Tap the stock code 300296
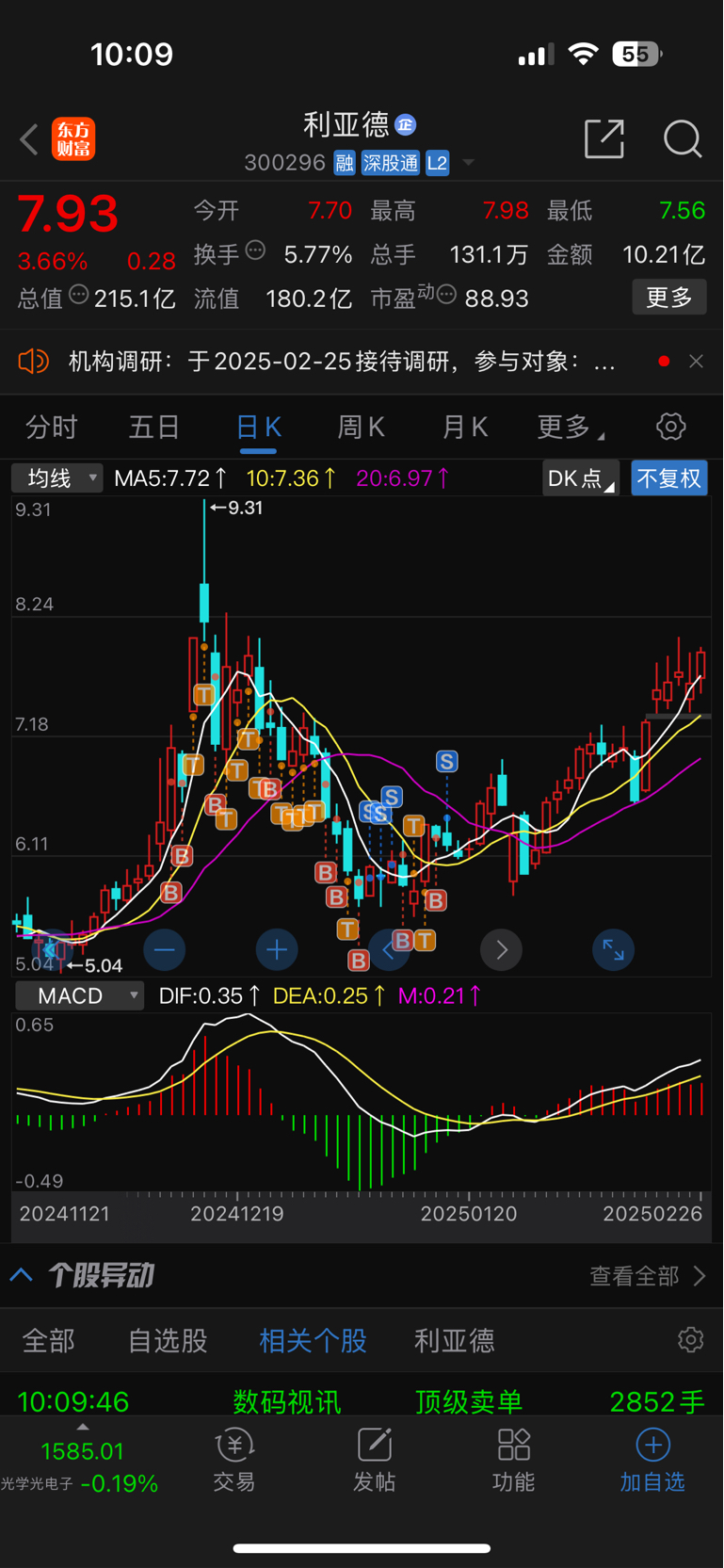 pyautogui.click(x=284, y=163)
